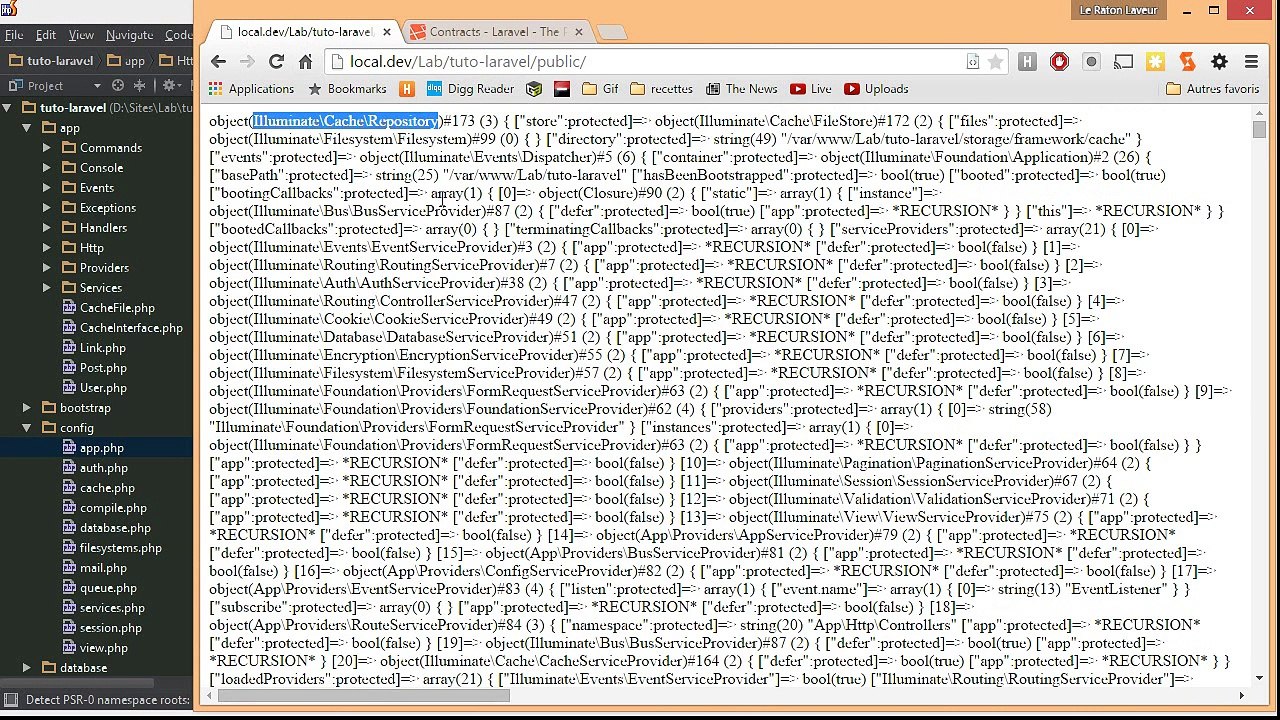The width and height of the screenshot is (1280, 720).
Task: Go to the browser Home page
Action: 306,62
